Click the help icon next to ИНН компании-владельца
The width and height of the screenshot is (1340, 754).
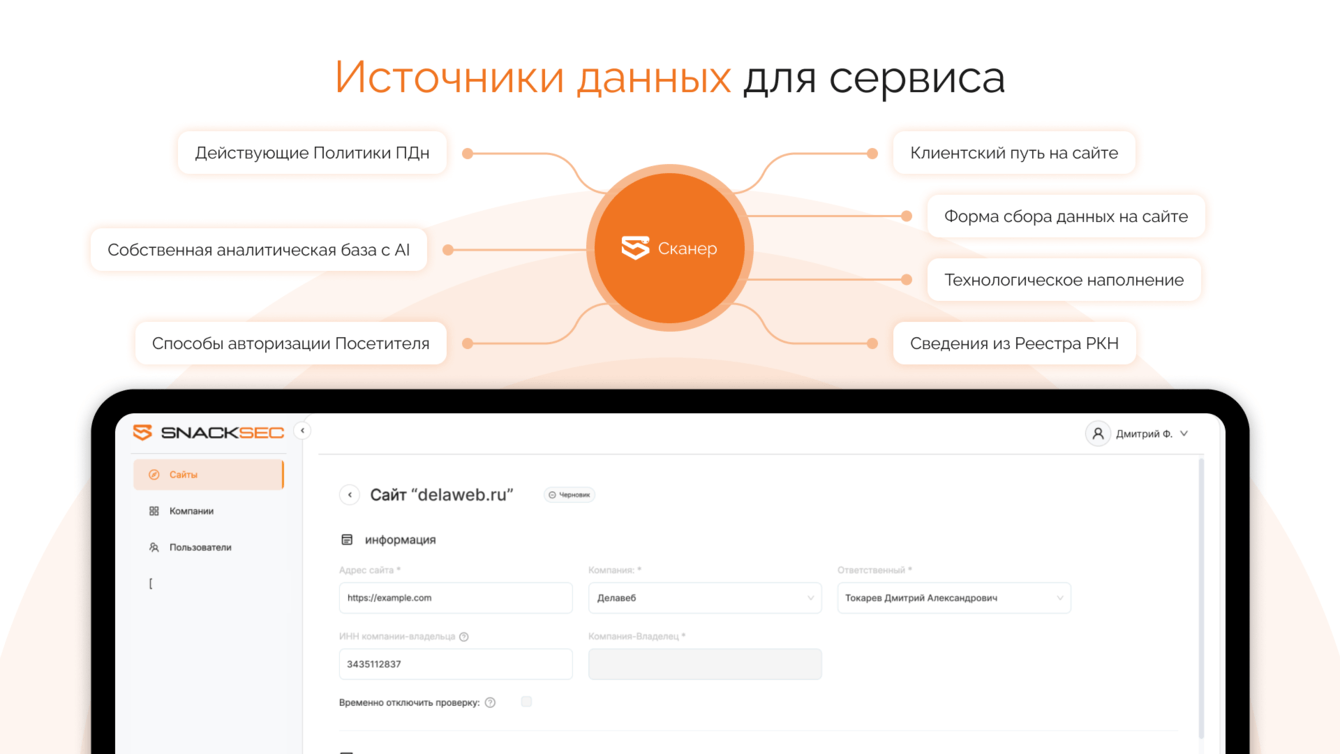click(x=464, y=637)
